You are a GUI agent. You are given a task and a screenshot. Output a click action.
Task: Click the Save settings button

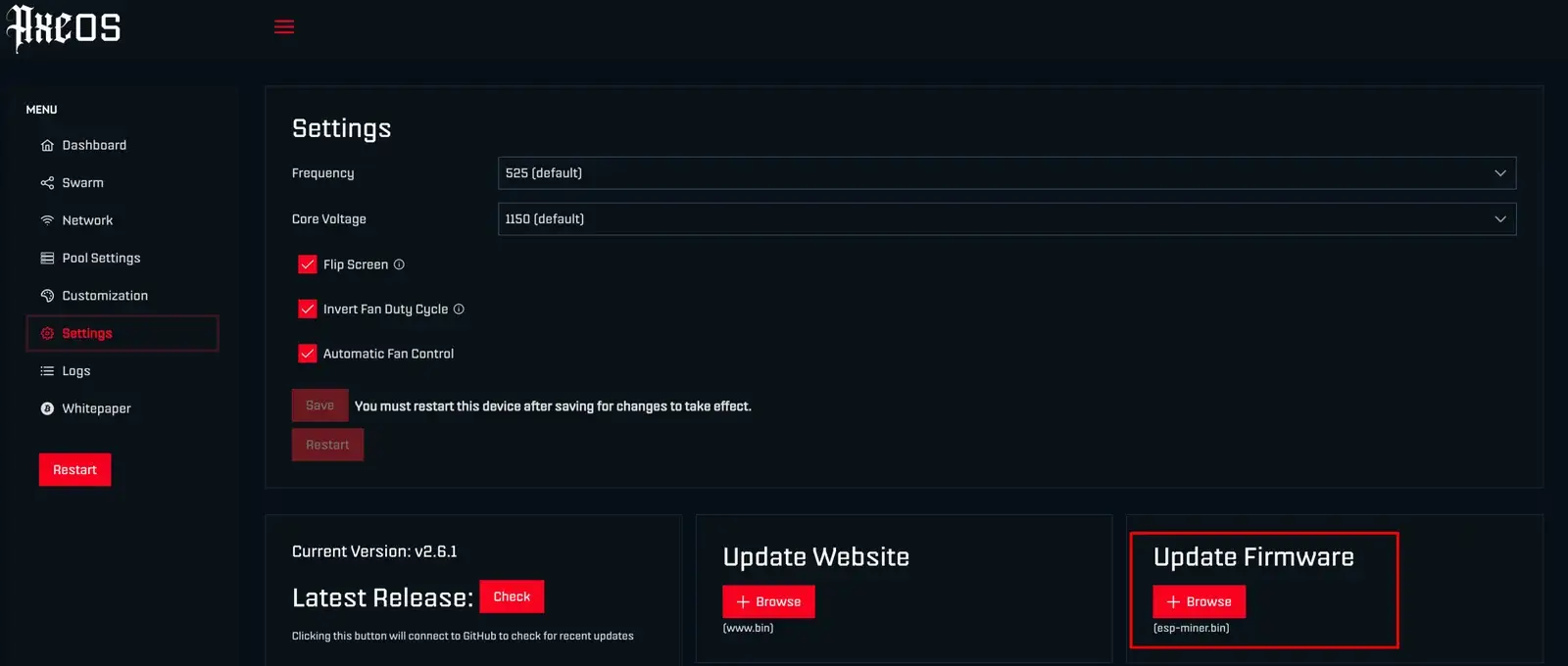pos(319,405)
